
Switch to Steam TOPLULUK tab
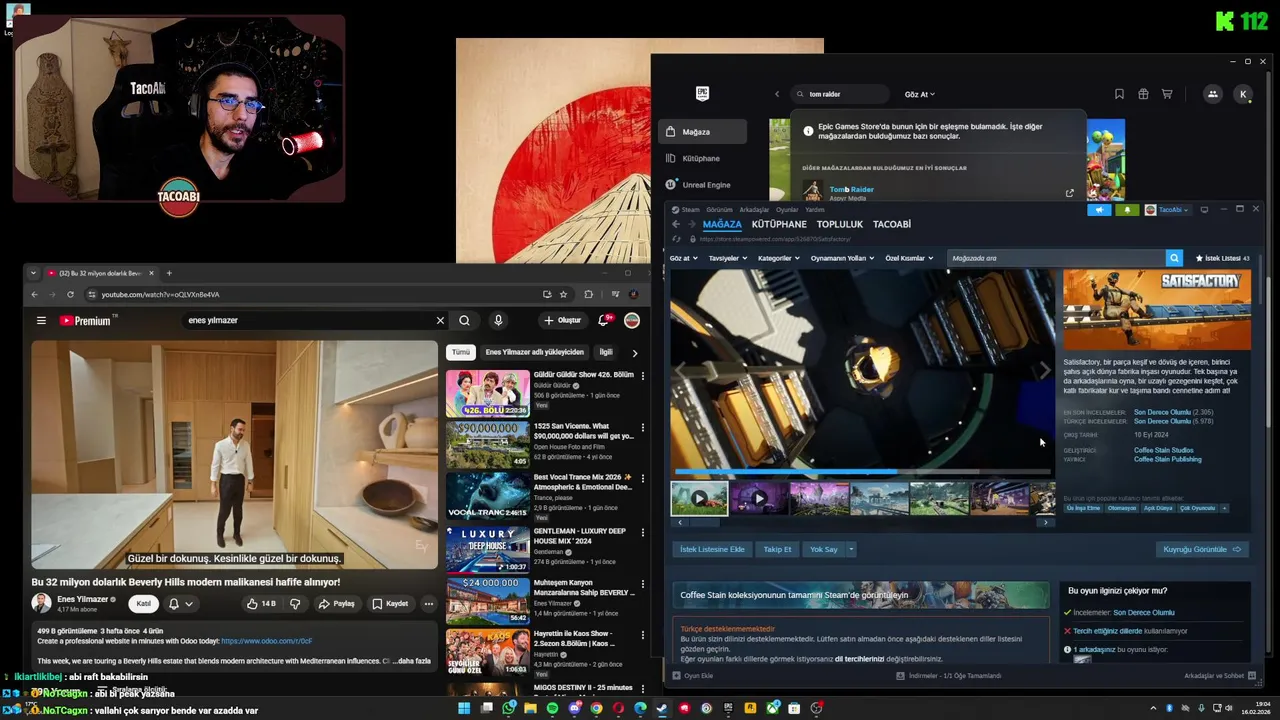coord(839,224)
